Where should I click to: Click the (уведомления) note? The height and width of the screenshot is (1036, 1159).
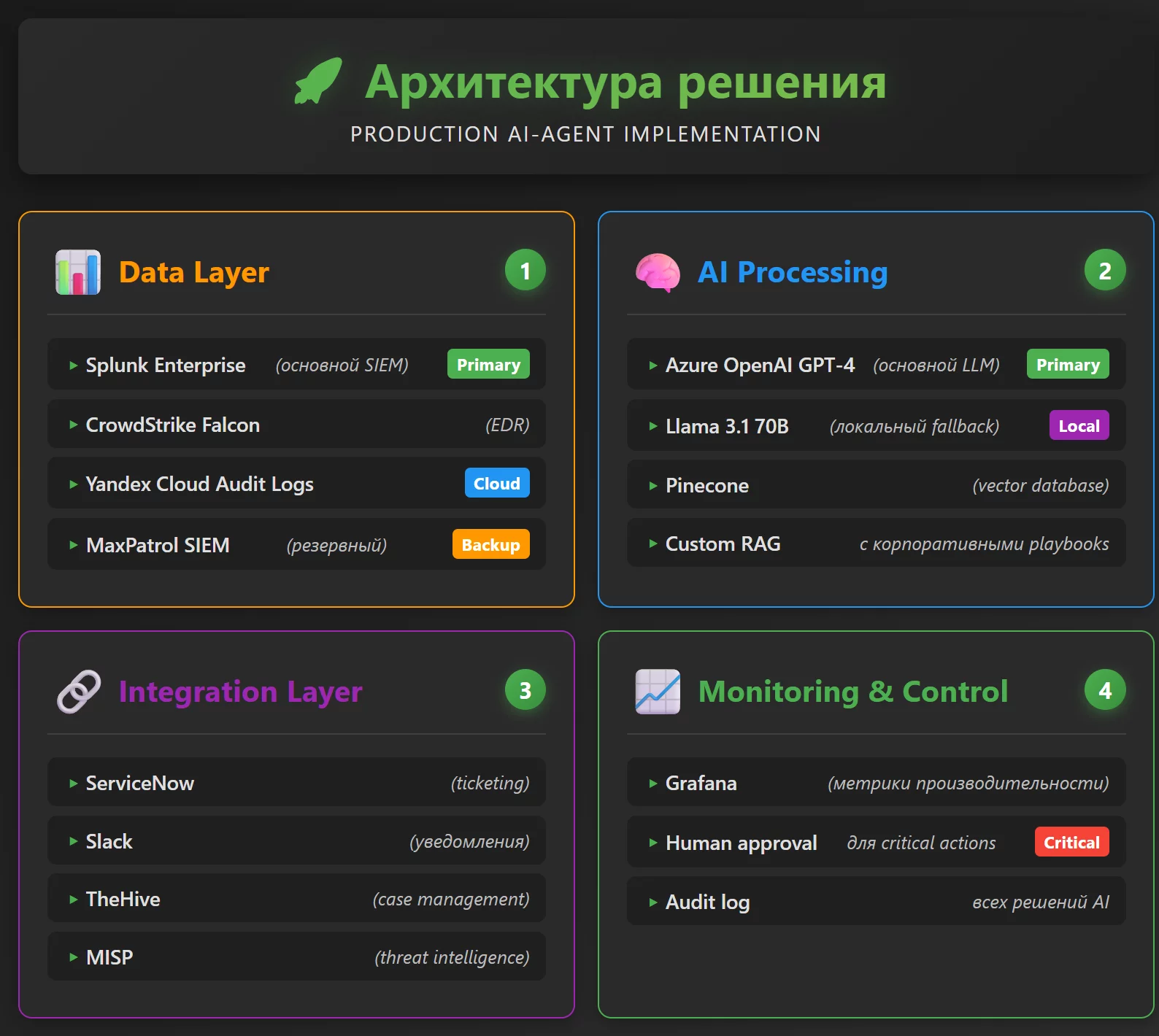(x=469, y=842)
